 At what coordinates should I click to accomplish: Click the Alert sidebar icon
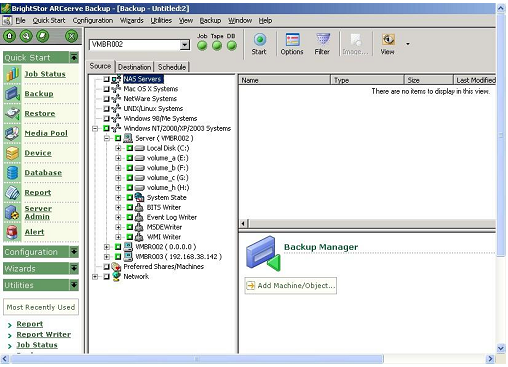12,232
